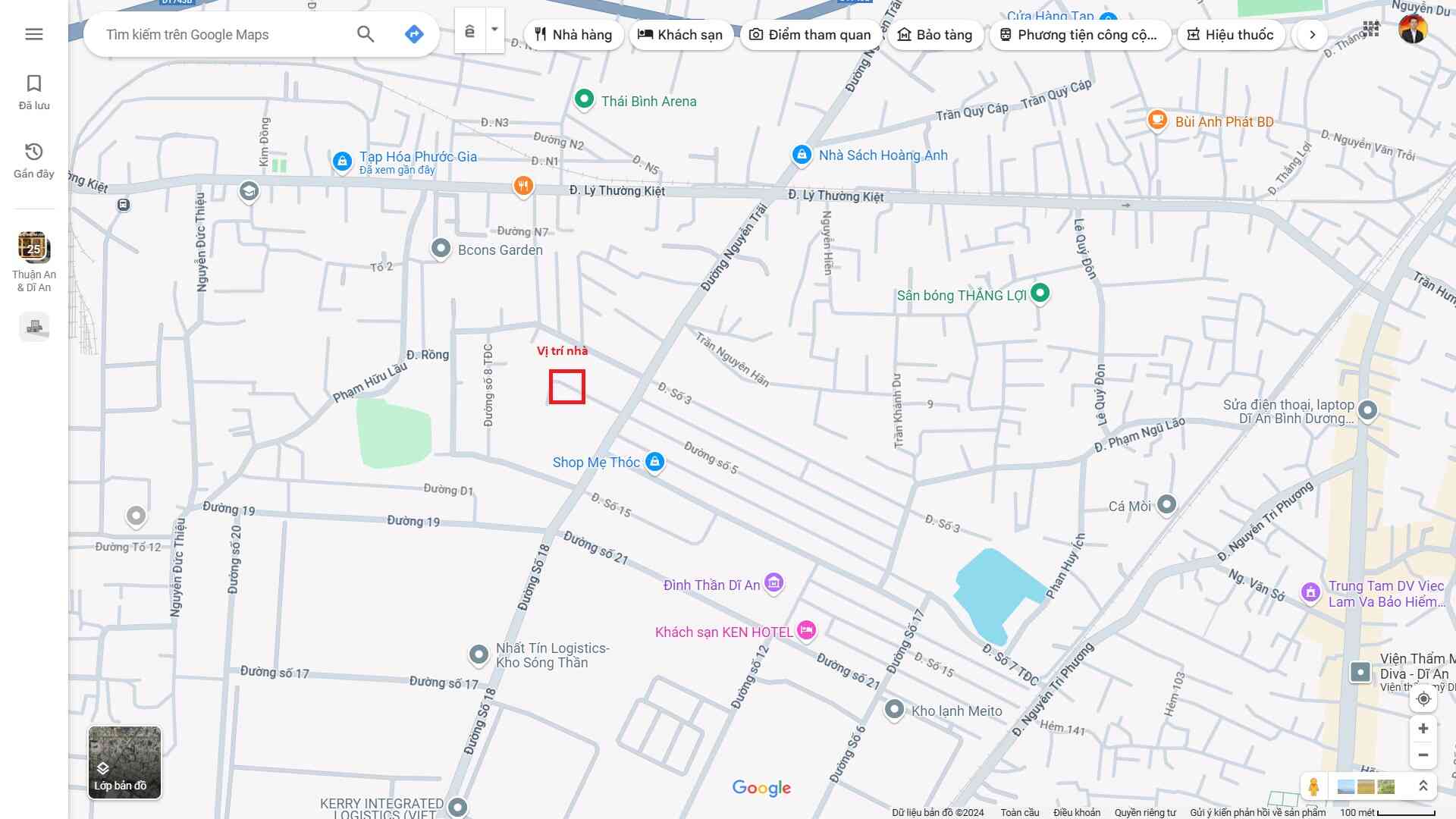Screen dimensions: 1456x819
Task: Open the Đã lưu saved places
Action: (34, 92)
